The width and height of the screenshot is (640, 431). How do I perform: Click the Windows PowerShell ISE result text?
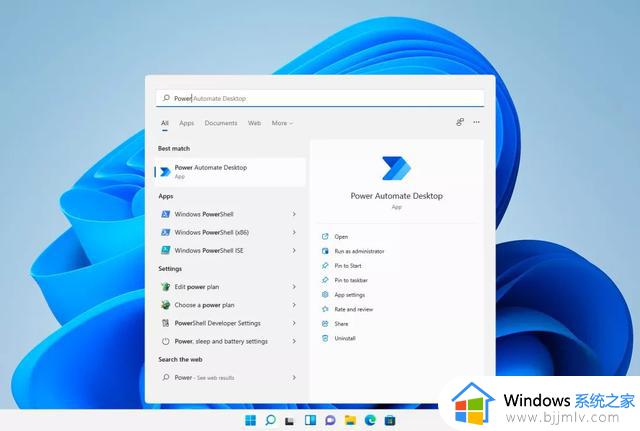tap(209, 250)
